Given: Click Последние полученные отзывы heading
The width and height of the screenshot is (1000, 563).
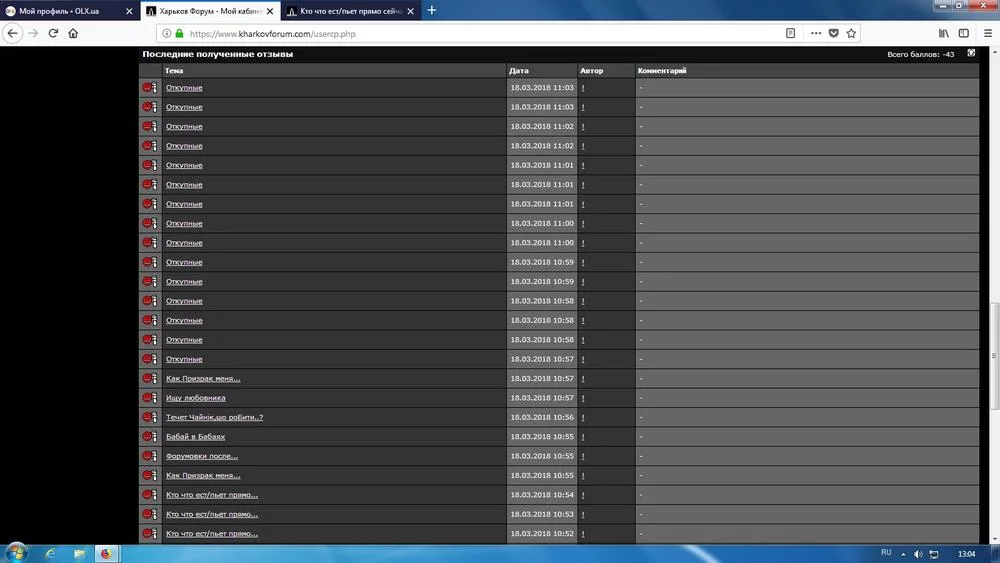Looking at the screenshot, I should point(217,54).
